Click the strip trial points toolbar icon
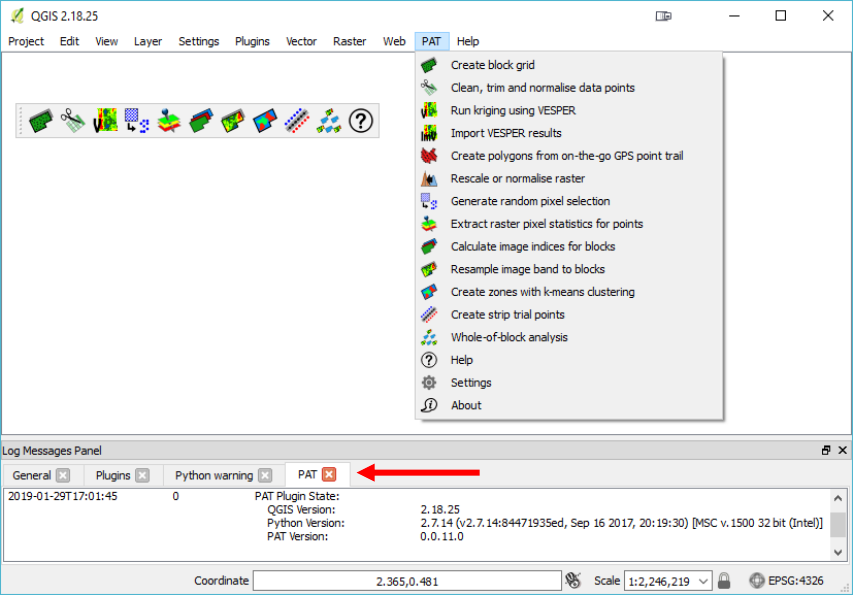The image size is (853, 595). pyautogui.click(x=297, y=121)
